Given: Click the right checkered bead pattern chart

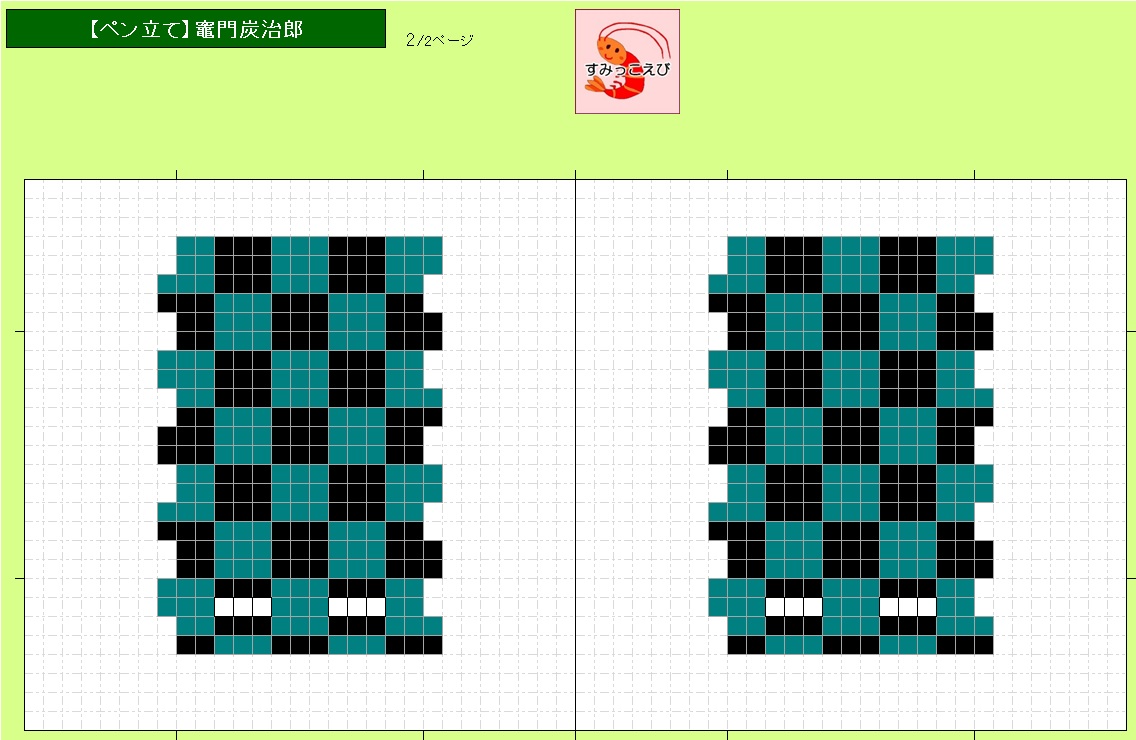Looking at the screenshot, I should coord(851,445).
